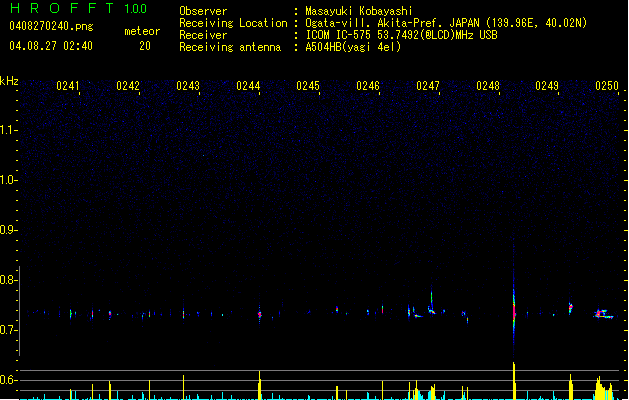Click the 0241 time marker
This screenshot has height=400, width=629.
[x=68, y=86]
